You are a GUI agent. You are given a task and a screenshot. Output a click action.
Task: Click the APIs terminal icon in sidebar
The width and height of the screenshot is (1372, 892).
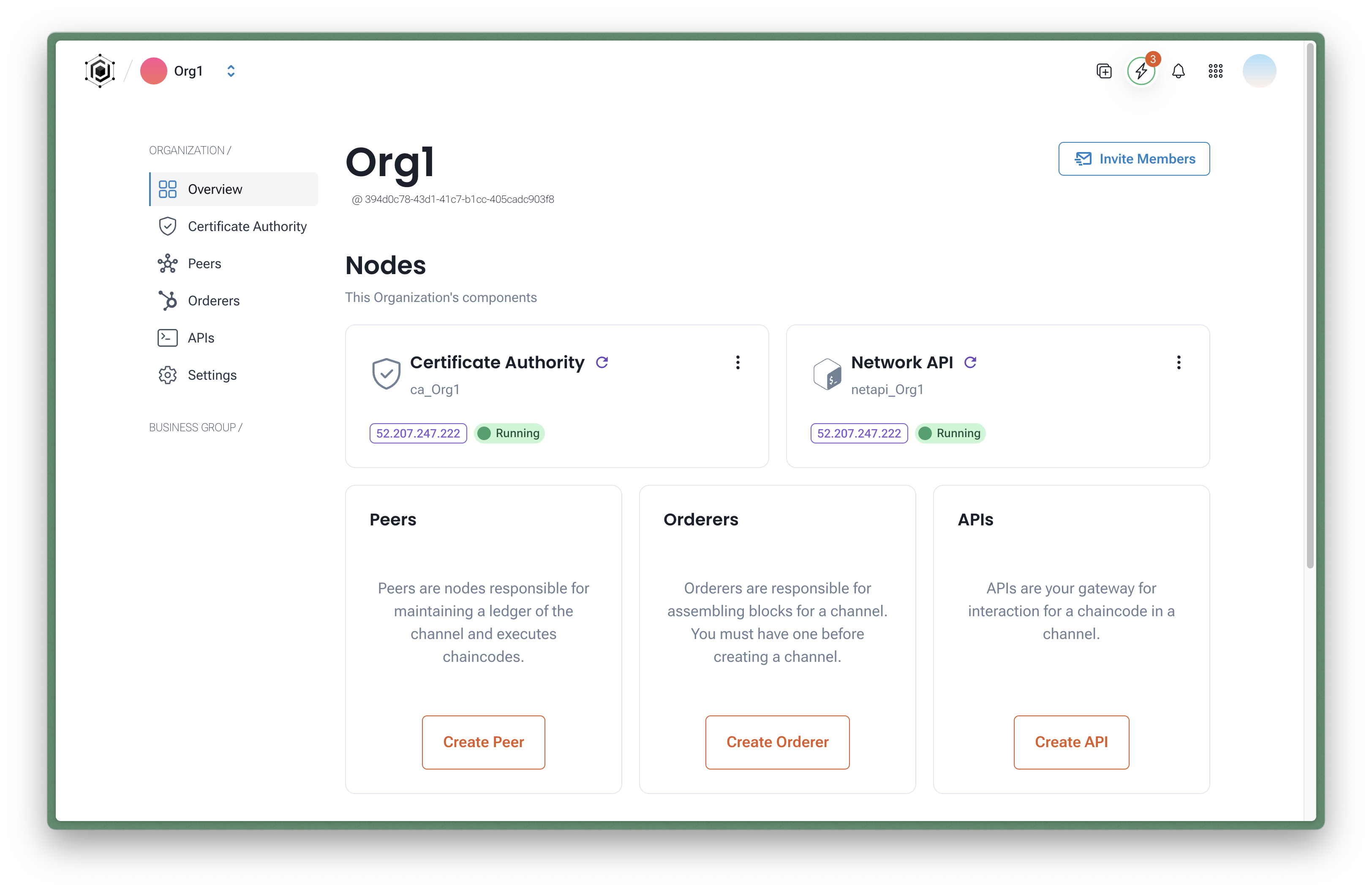167,338
